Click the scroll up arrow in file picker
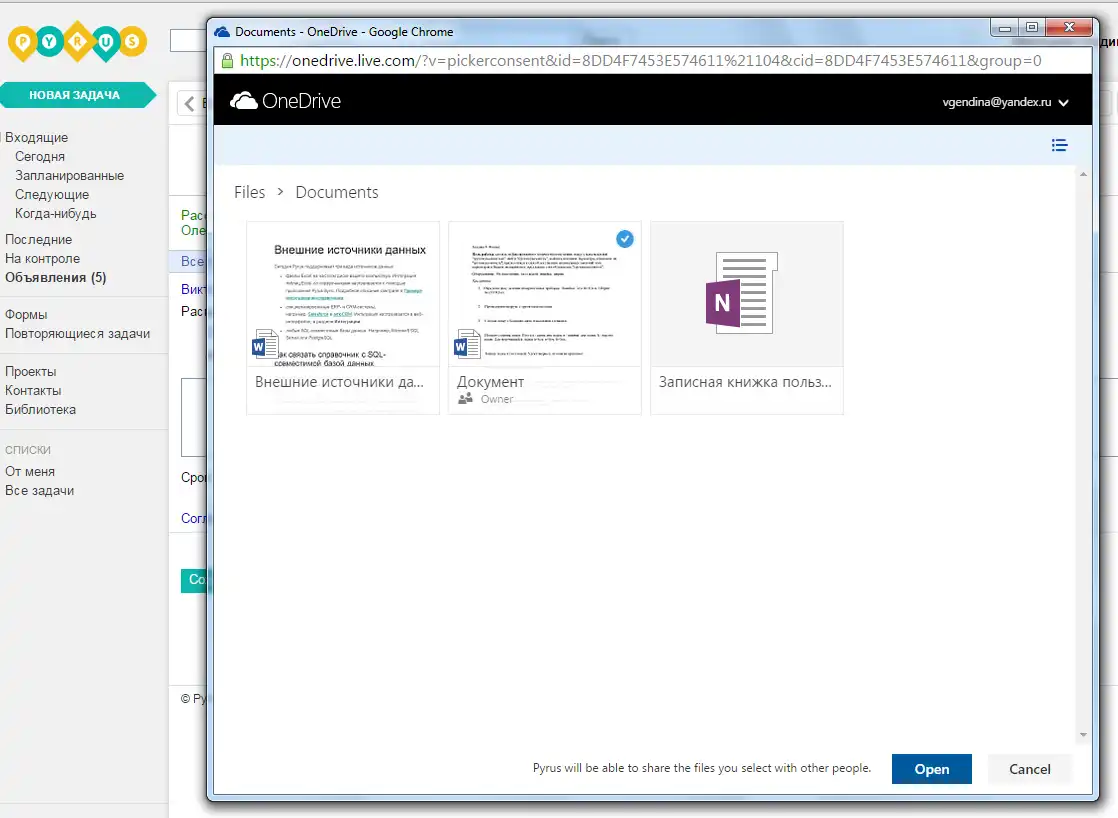Viewport: 1118px width, 818px height. click(x=1083, y=175)
